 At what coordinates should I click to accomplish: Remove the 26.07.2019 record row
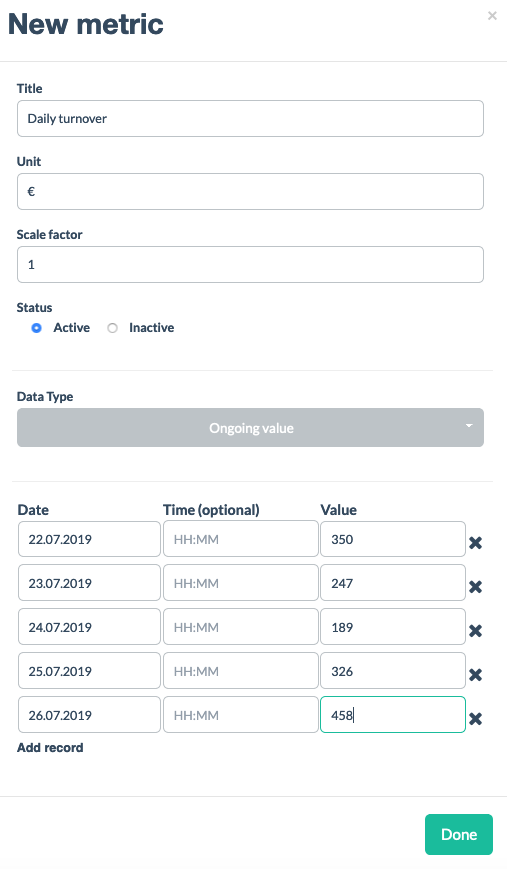click(475, 719)
